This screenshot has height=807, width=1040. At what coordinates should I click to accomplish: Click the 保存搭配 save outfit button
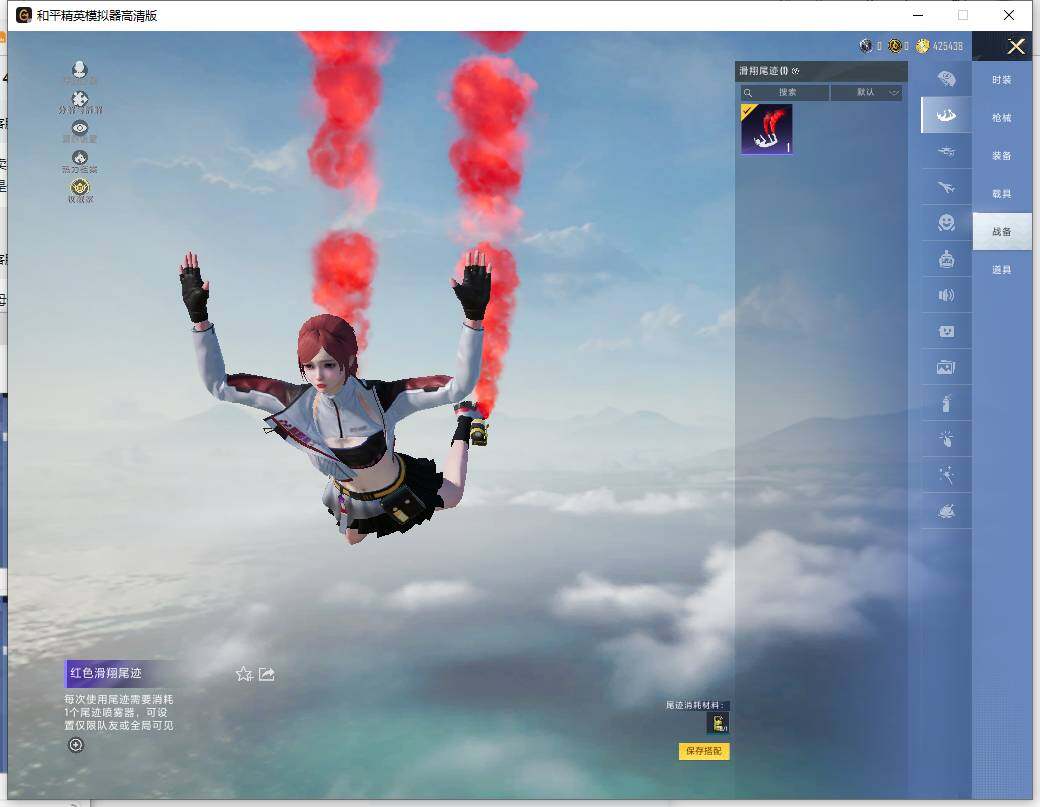(704, 751)
